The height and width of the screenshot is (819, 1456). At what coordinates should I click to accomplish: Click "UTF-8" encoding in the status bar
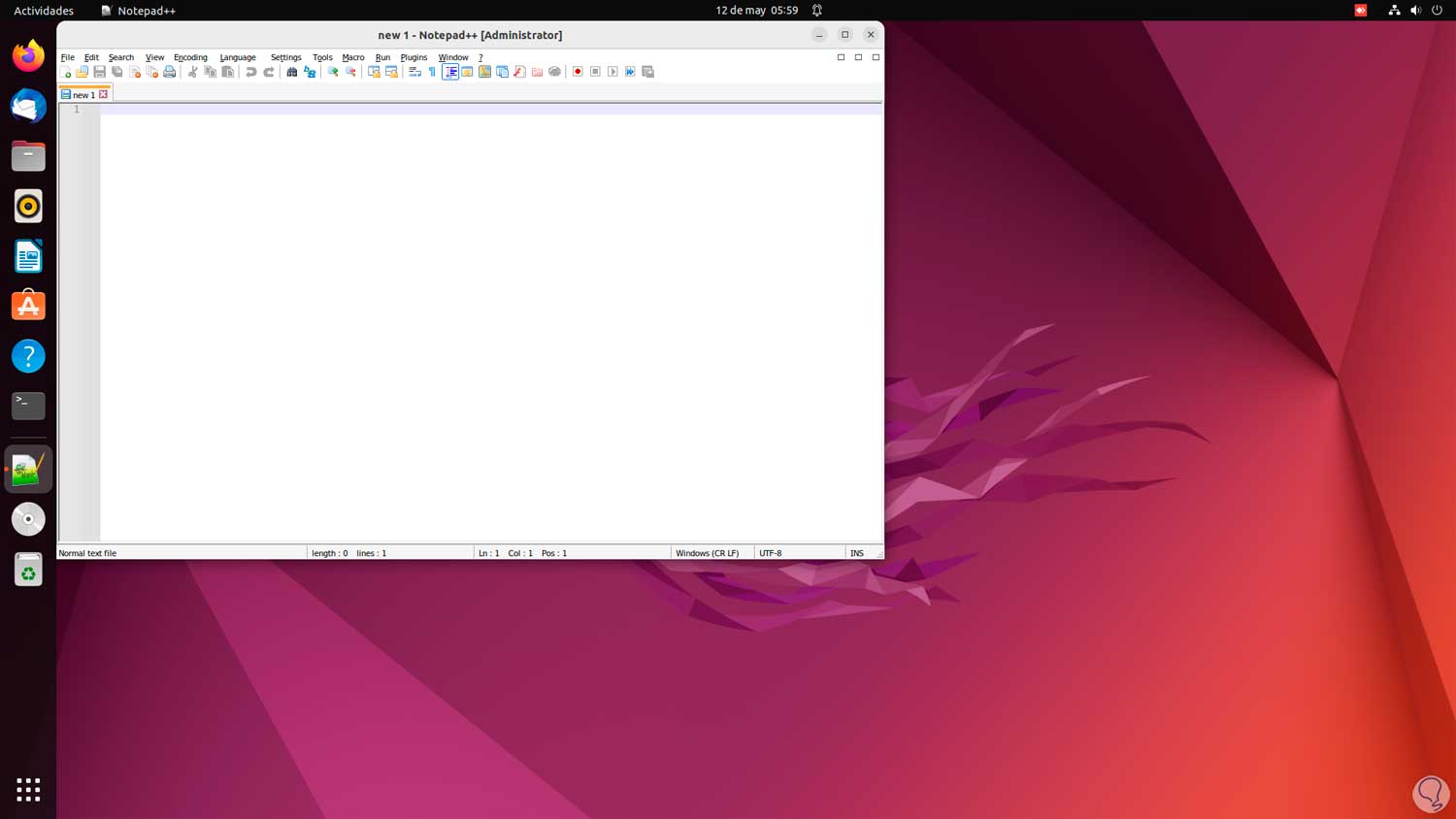(771, 553)
